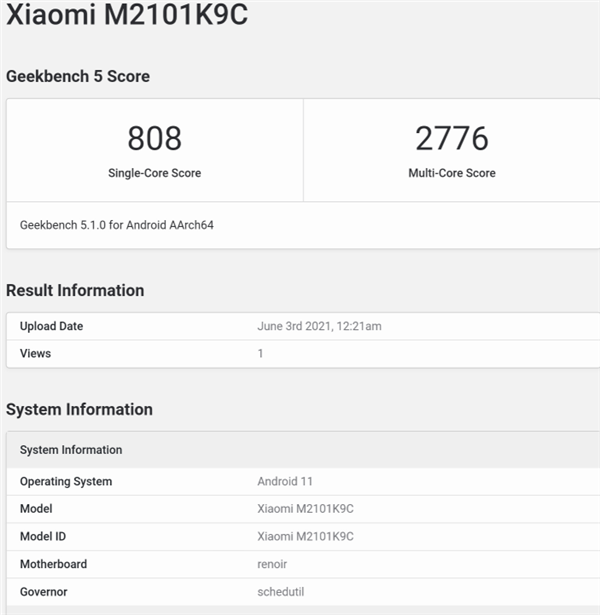Click the large 'System Information' section heading
The image size is (600, 615).
(x=79, y=409)
